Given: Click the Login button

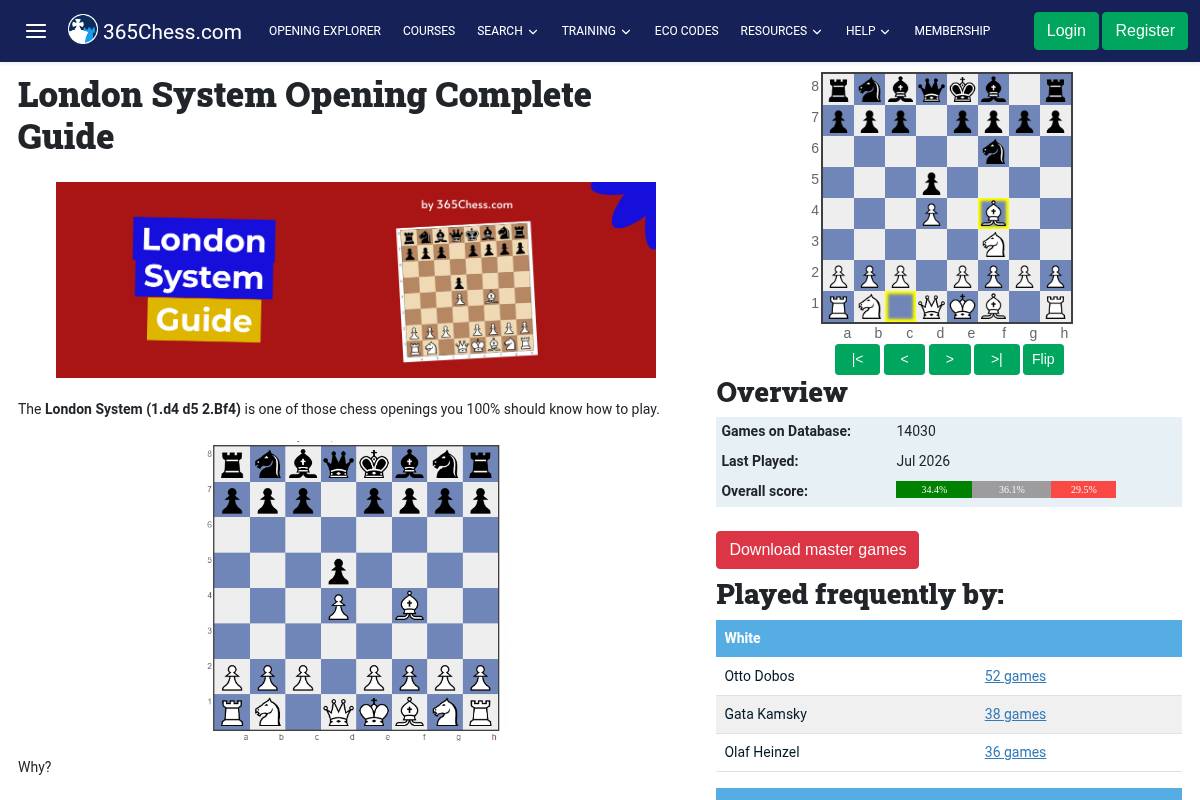Looking at the screenshot, I should click(x=1066, y=31).
